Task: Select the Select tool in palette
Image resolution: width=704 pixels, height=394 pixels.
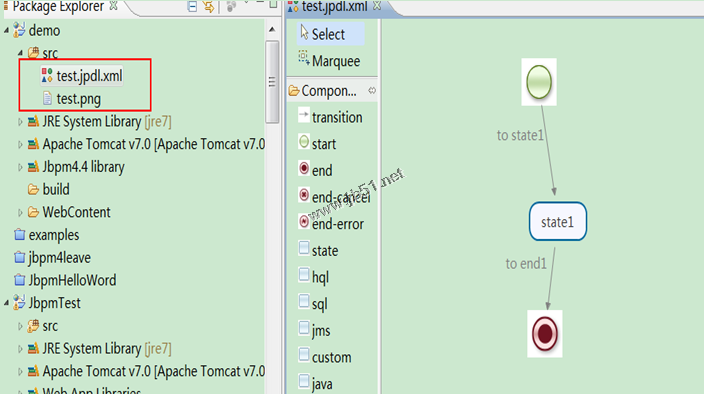Action: (330, 34)
